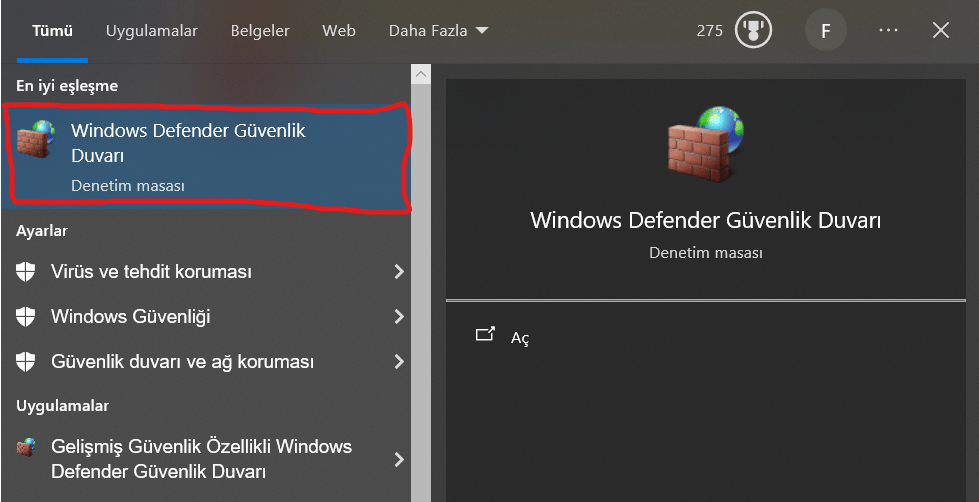Select the Belgeler tab
This screenshot has width=979, height=502.
260,31
